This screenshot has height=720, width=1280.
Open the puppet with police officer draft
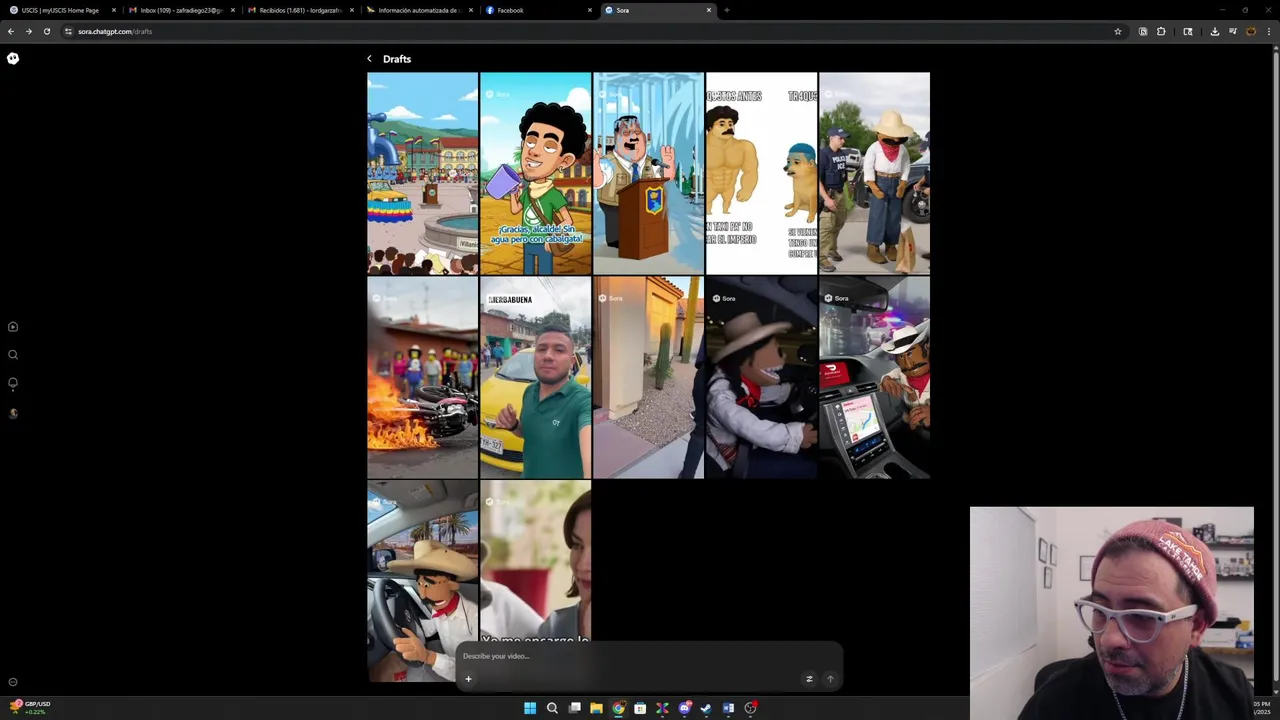(874, 173)
